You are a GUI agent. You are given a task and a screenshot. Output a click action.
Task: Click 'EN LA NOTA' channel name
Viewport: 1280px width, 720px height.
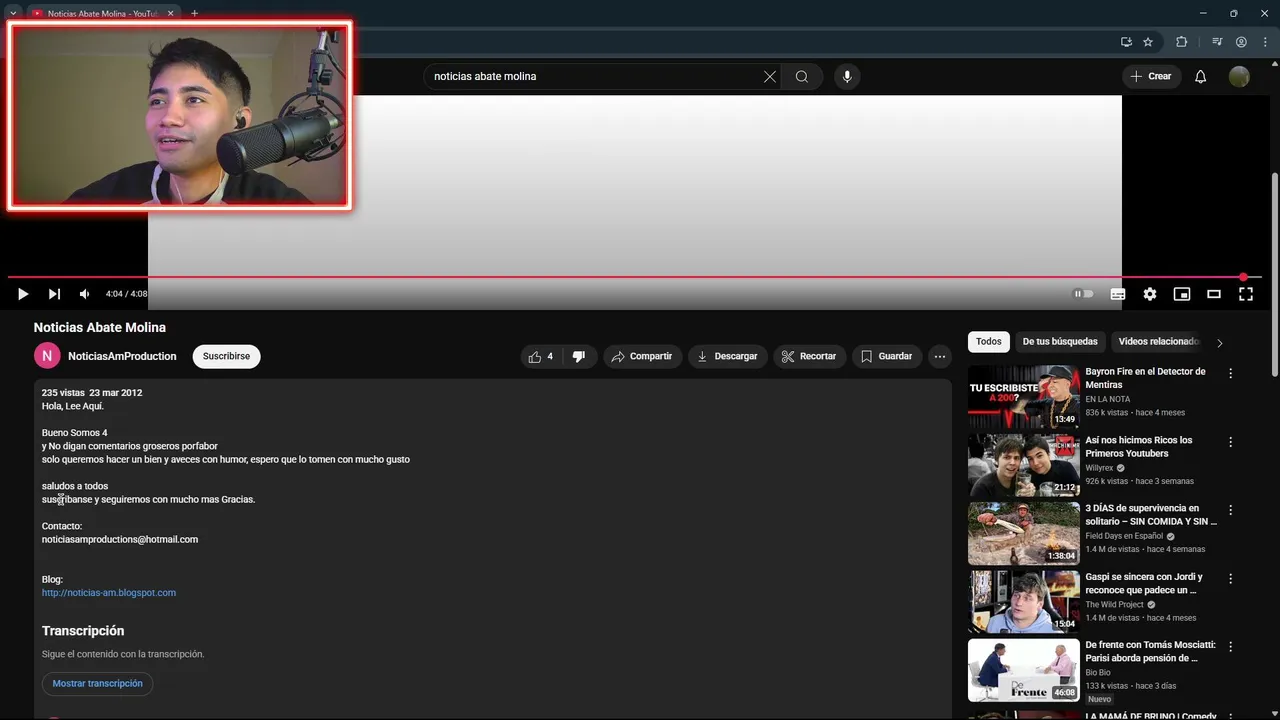tap(1109, 399)
